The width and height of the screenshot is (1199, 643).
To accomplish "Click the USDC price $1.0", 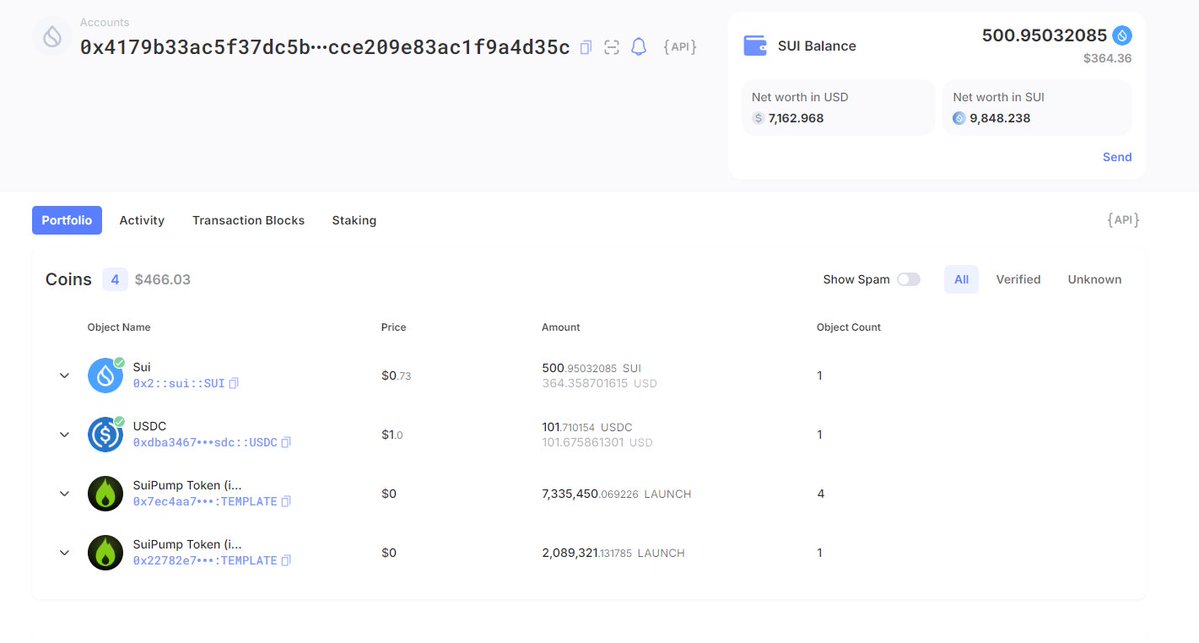I will [392, 434].
